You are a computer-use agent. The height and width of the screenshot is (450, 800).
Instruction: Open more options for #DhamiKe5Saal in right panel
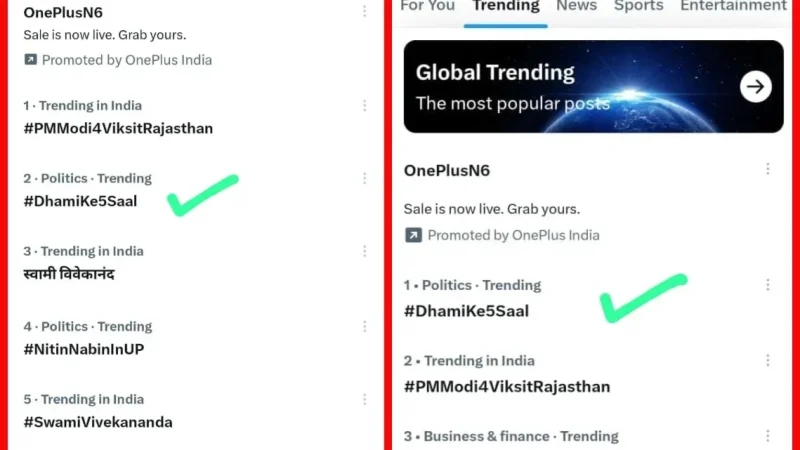click(x=768, y=285)
